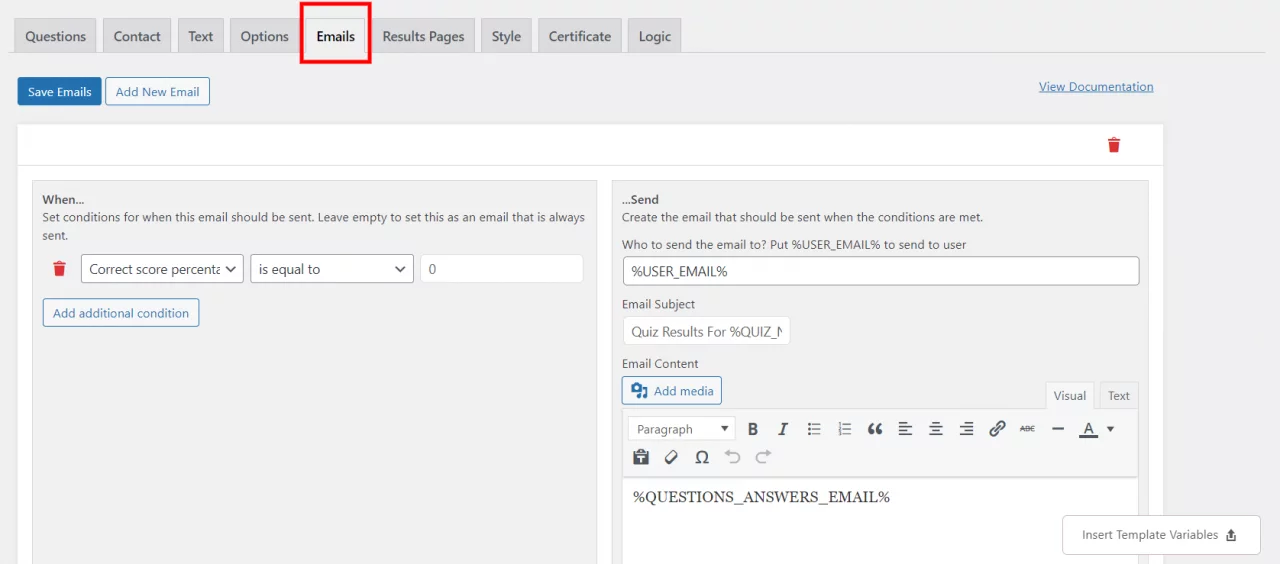
Task: Switch editor to Visual mode
Action: click(x=1069, y=395)
